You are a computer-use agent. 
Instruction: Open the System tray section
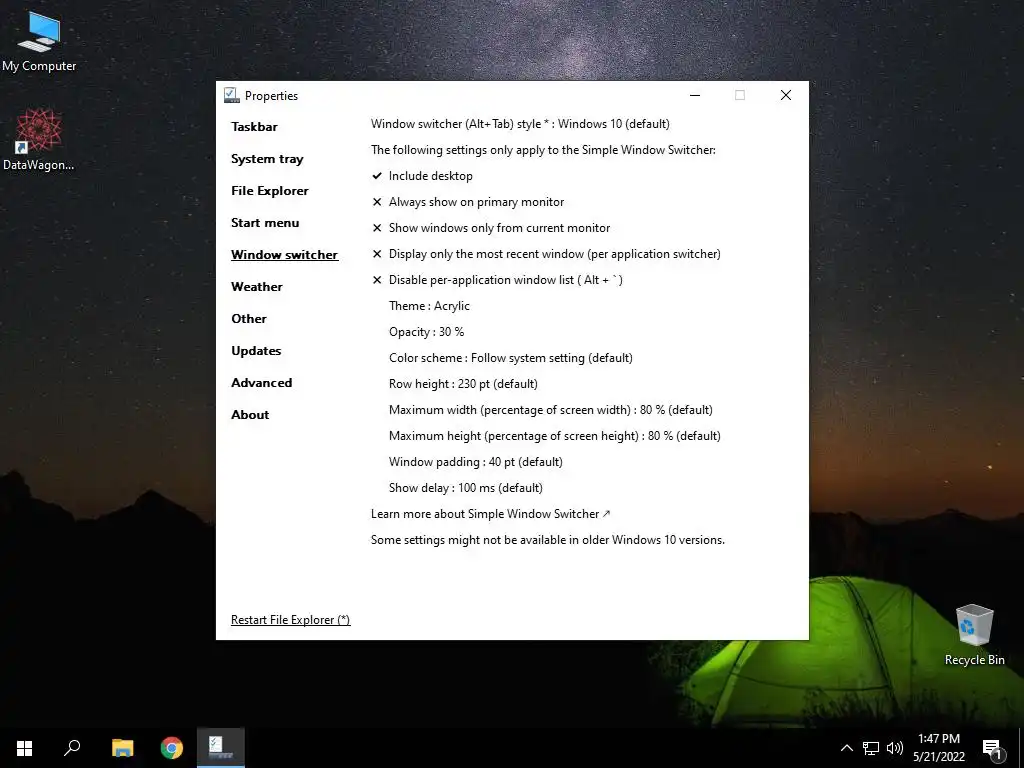(267, 159)
